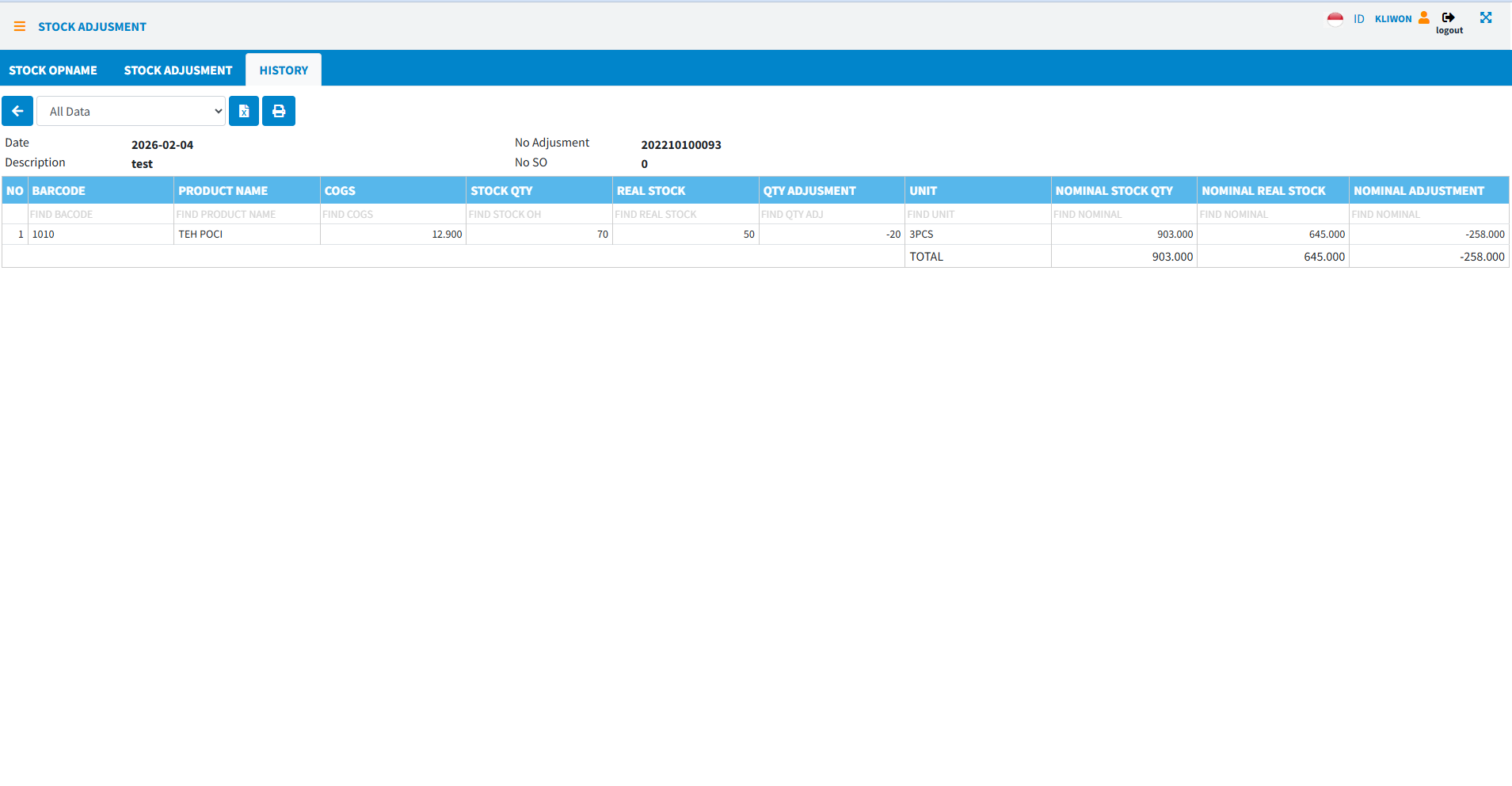This screenshot has height=786, width=1512.
Task: Click the BARCODE column header
Action: pos(101,191)
